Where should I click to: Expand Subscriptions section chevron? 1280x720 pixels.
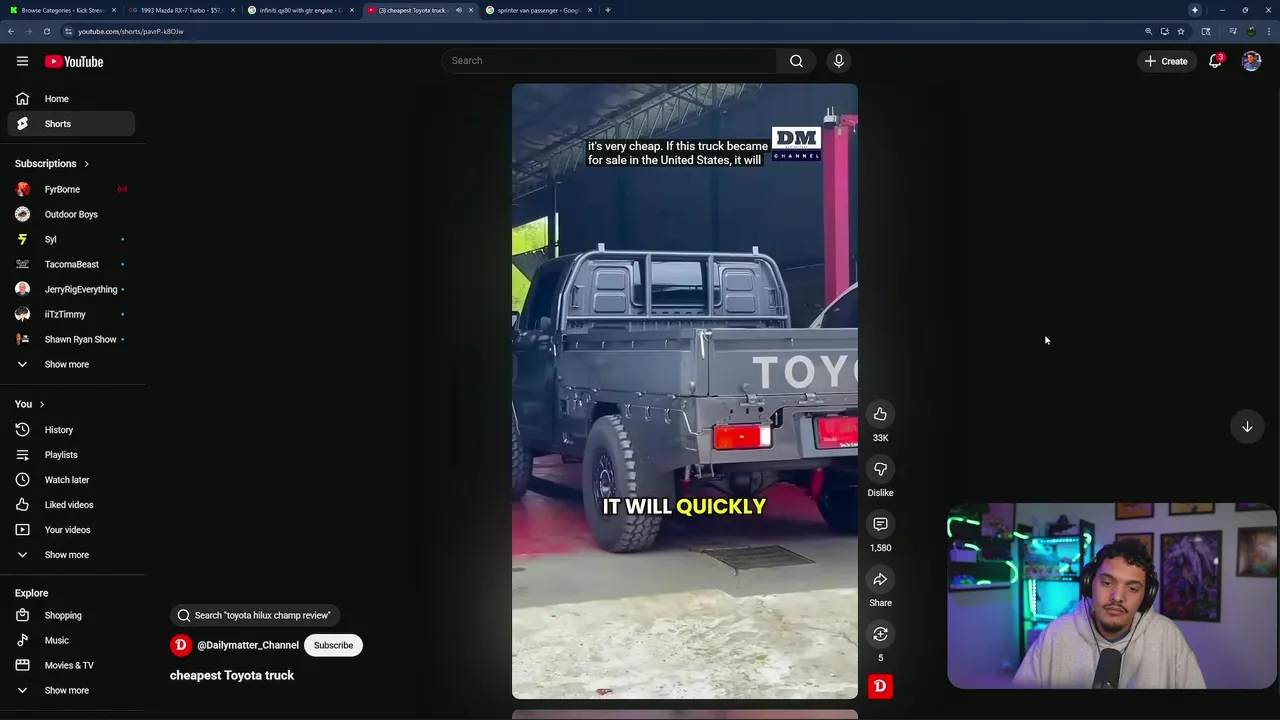[86, 164]
